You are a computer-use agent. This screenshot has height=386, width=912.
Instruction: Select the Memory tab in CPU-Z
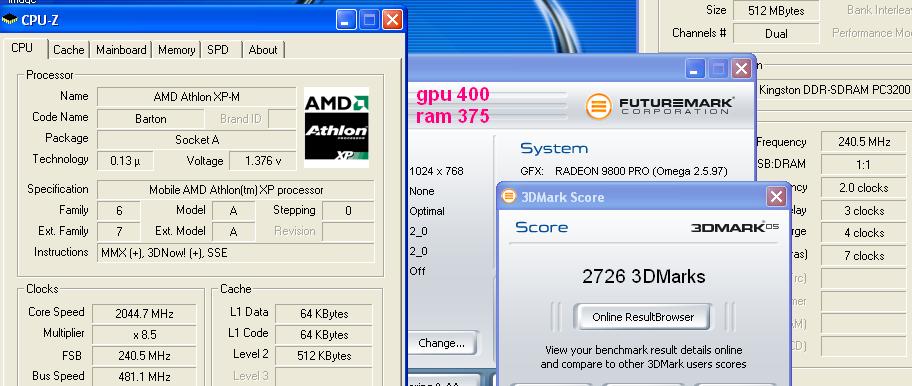(x=176, y=50)
